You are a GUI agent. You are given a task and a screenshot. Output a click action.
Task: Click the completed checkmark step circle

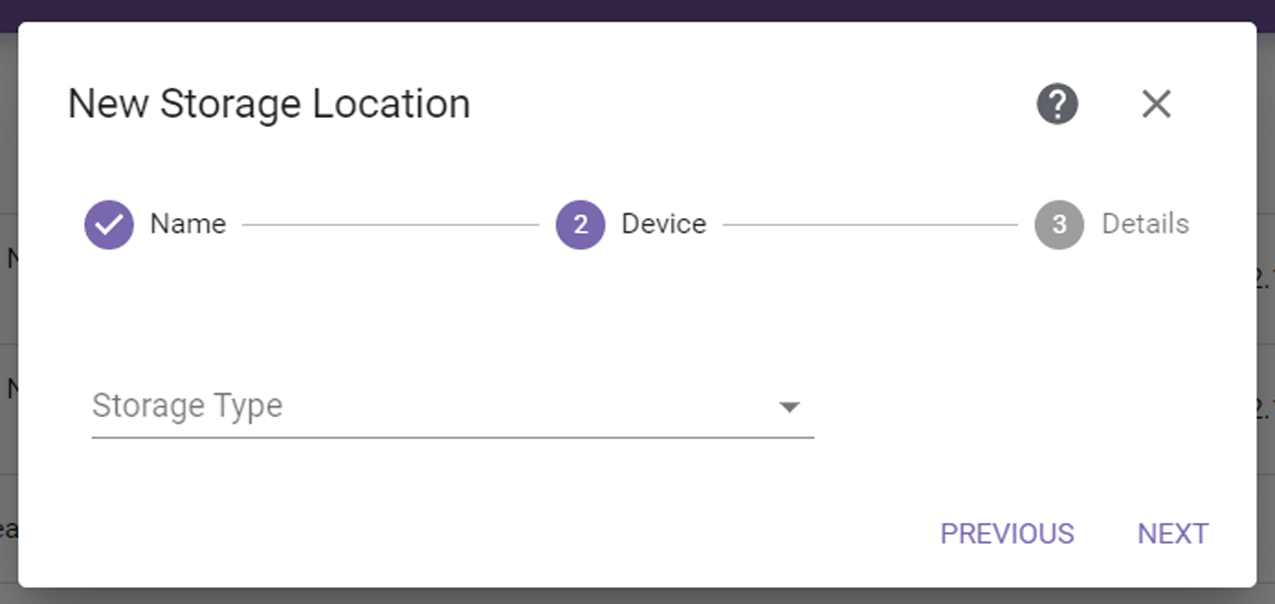pyautogui.click(x=109, y=224)
